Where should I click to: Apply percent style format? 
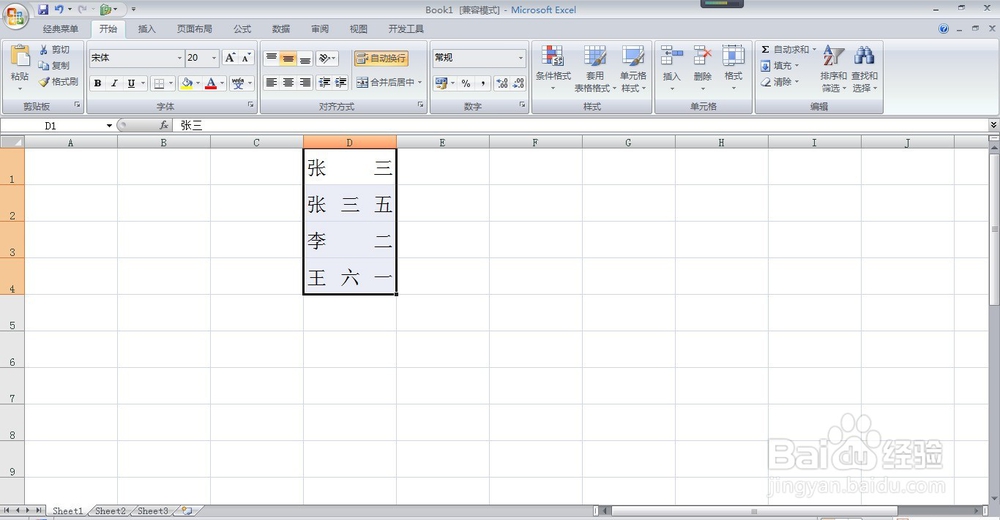[466, 83]
